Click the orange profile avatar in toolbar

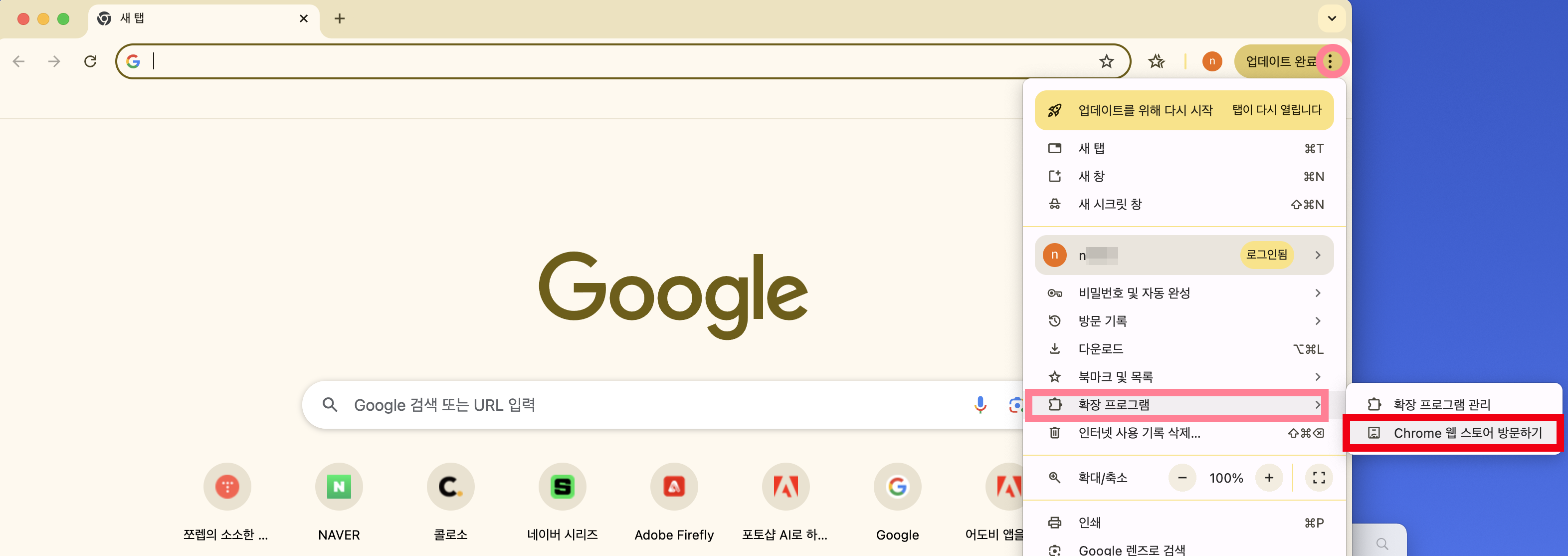(x=1211, y=61)
